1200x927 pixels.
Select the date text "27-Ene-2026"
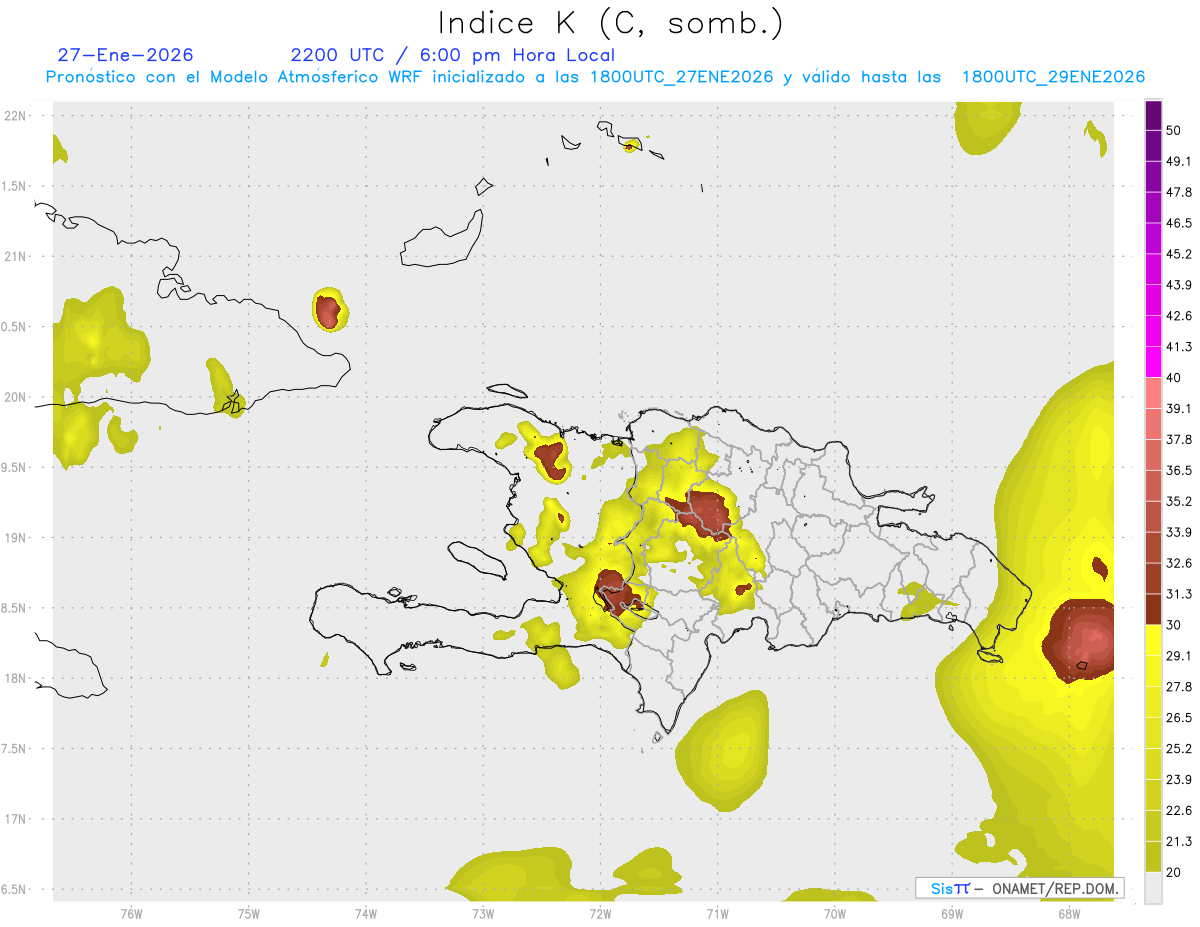[x=126, y=55]
